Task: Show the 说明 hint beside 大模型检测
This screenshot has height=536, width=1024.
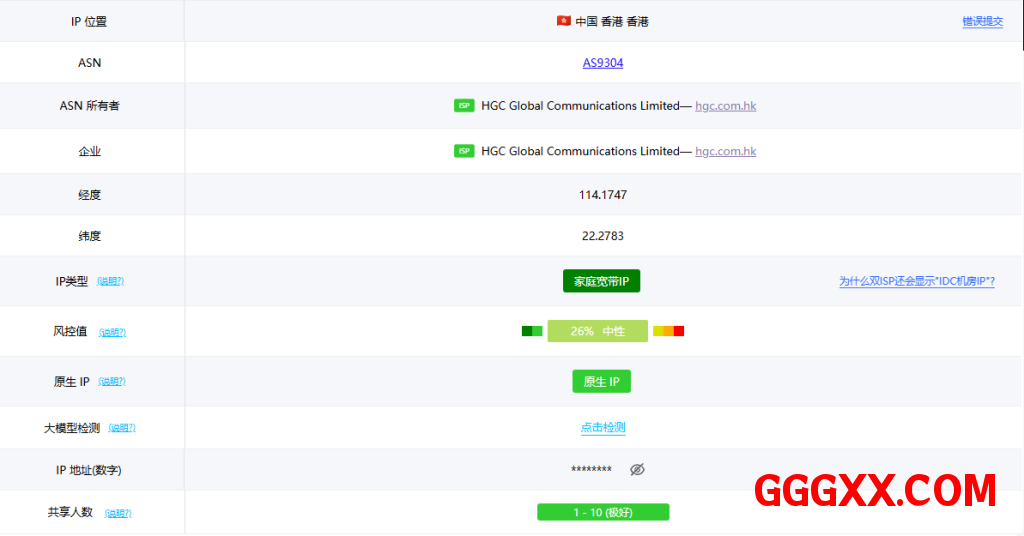Action: click(122, 428)
